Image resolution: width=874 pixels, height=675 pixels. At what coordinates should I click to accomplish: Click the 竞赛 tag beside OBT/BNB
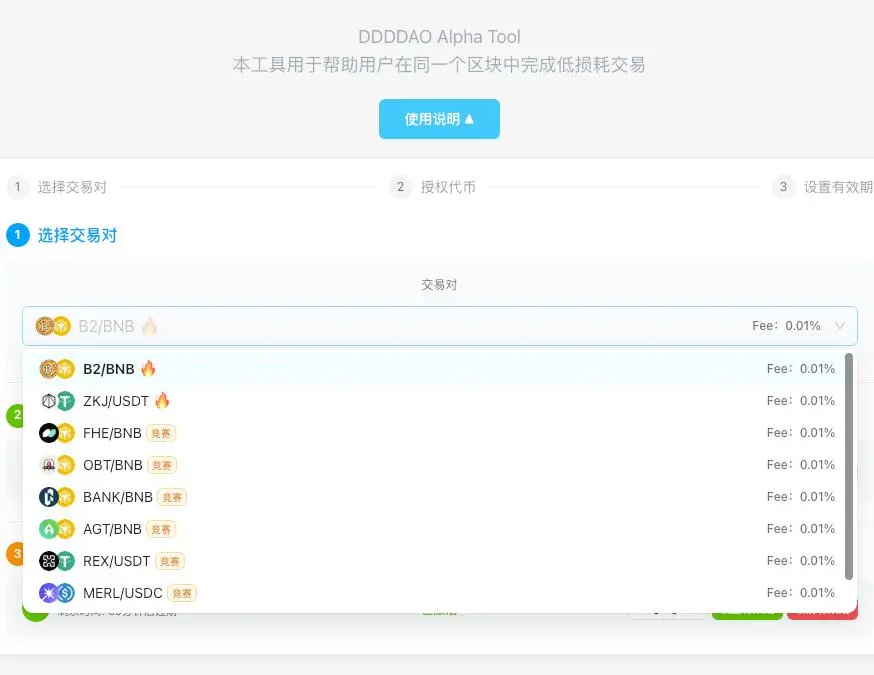(x=162, y=465)
